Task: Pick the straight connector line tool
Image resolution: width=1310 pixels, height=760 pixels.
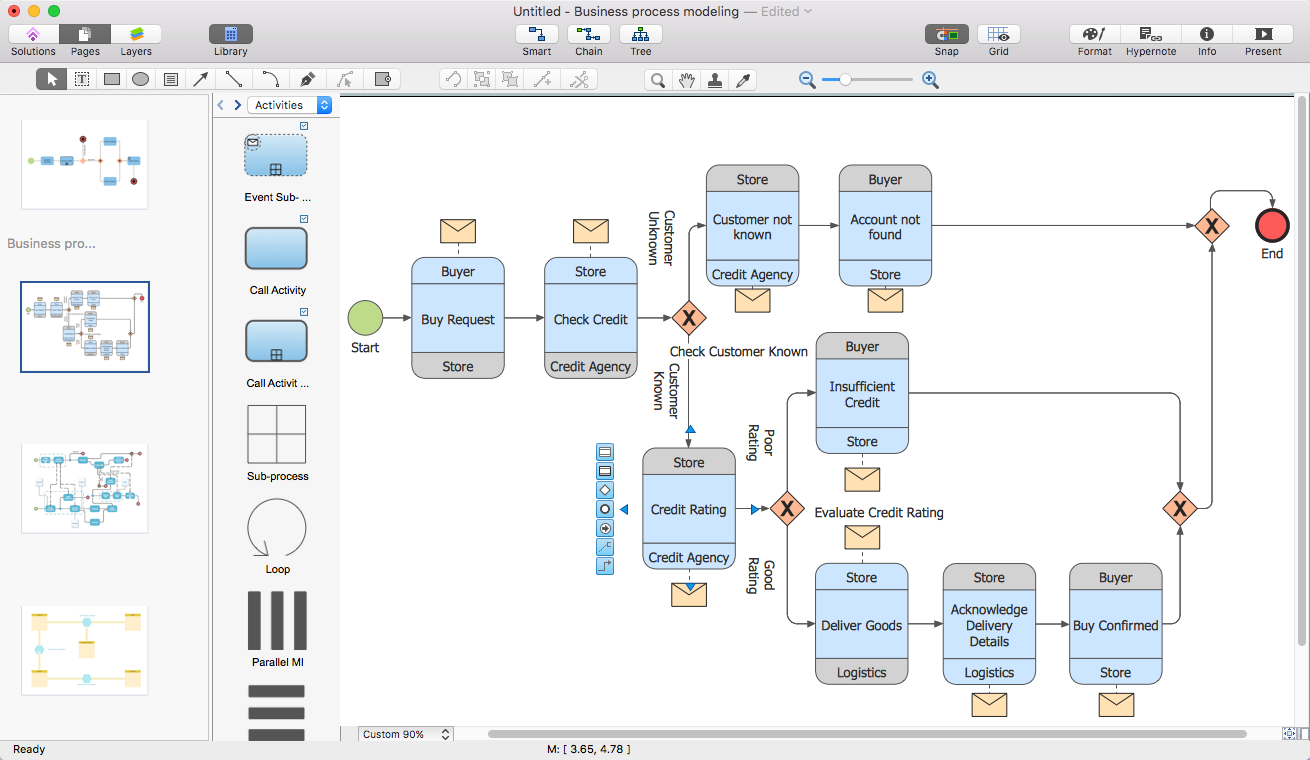Action: point(234,80)
